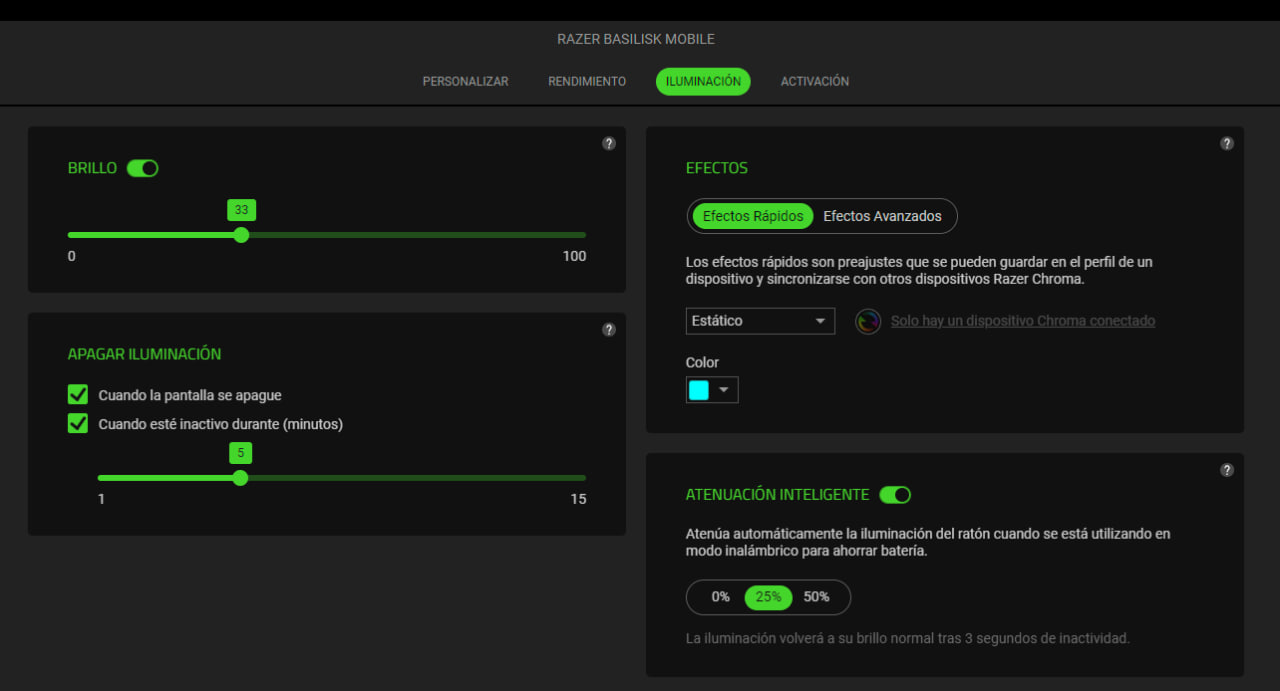Click the minutes value tooltip '5'

coord(240,453)
